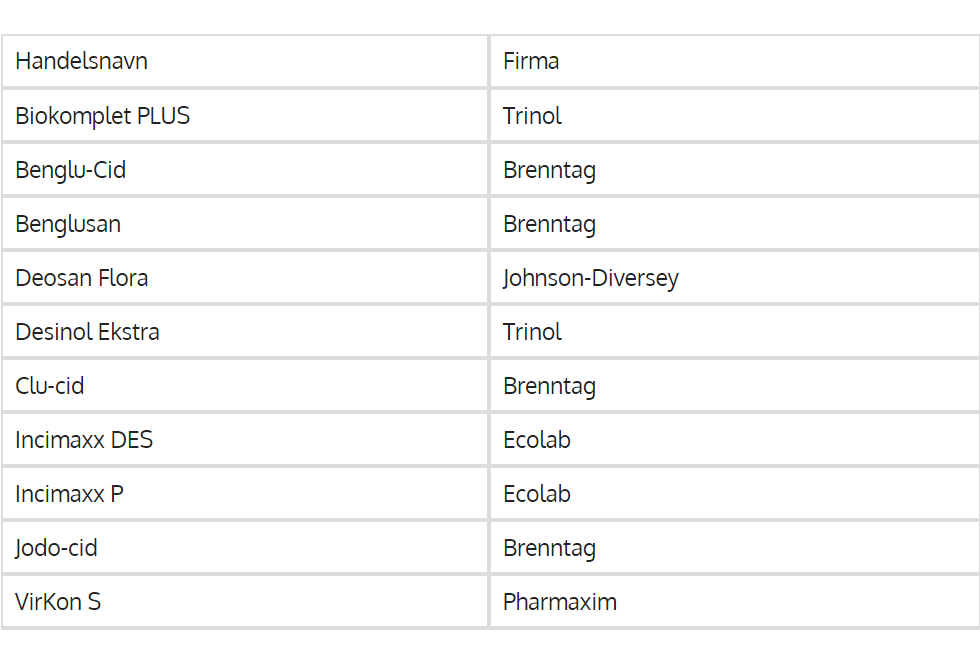Viewport: 980px width, 654px height.
Task: Click the Jodo-cid product name
Action: point(56,547)
